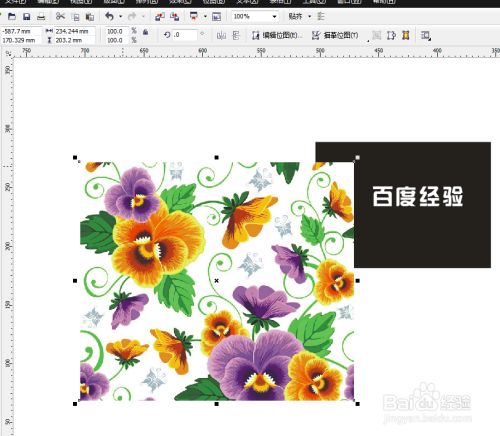The image size is (500, 436).
Task: Select the bottom-left handle of the flower bitmap
Action: pos(75,404)
